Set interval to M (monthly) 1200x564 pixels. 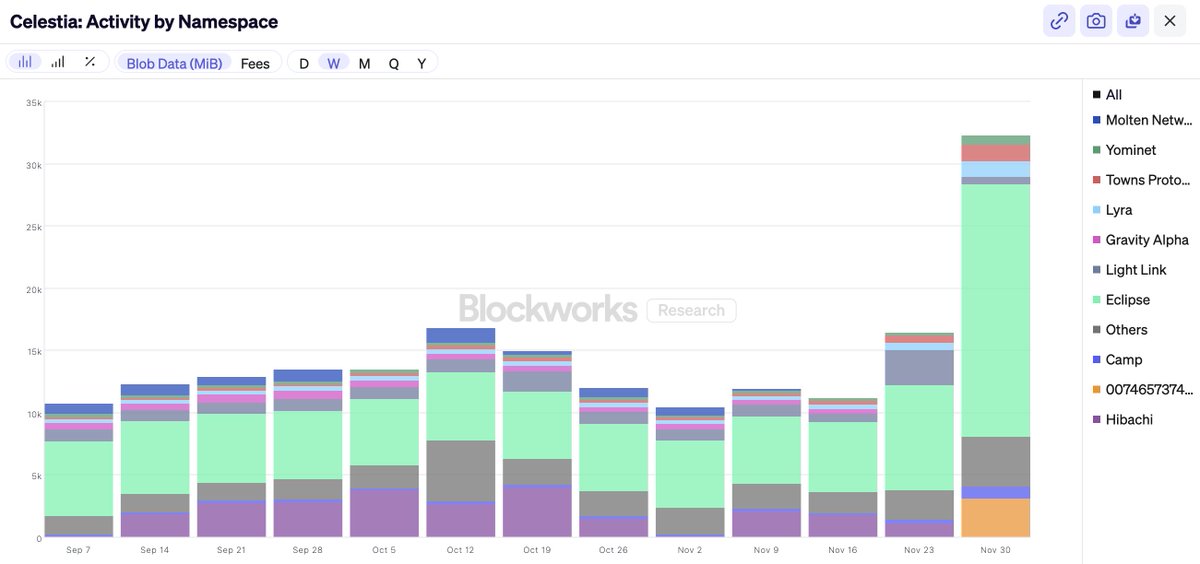(x=364, y=63)
